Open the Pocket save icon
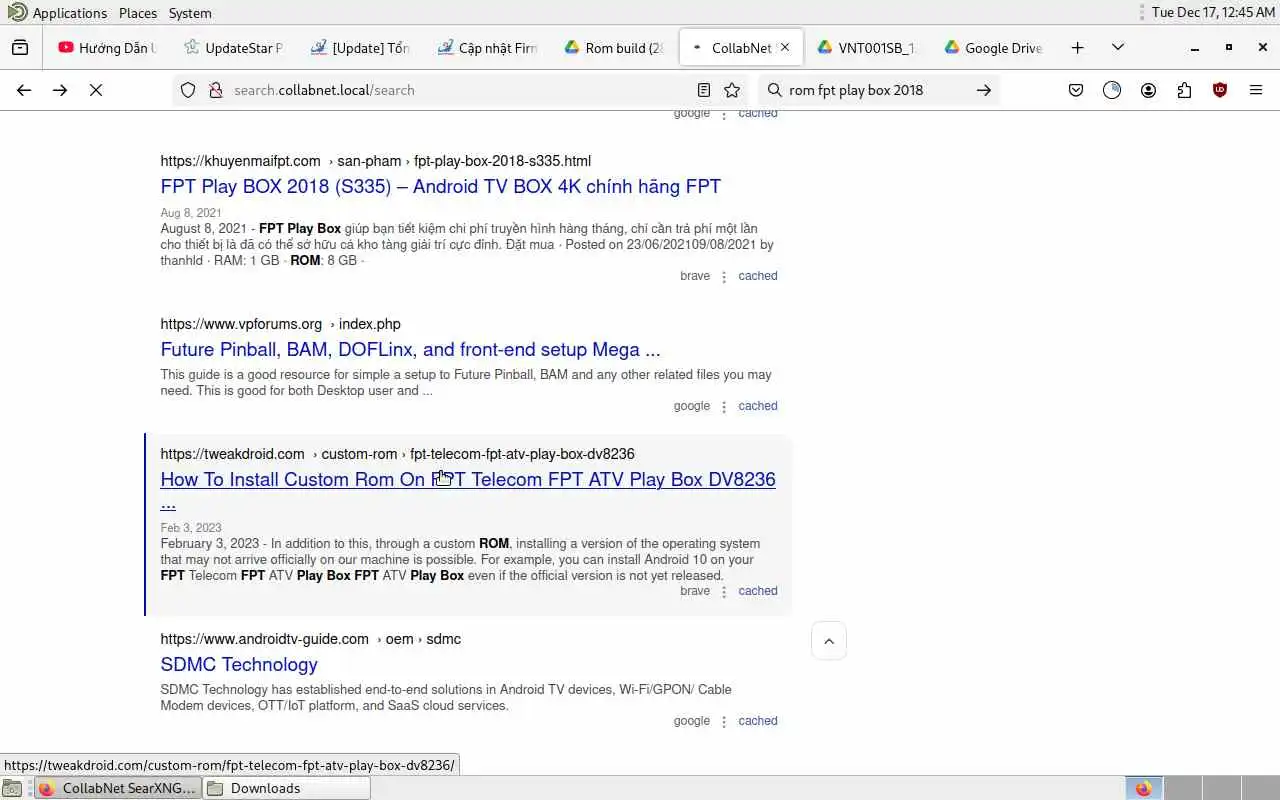 tap(1076, 90)
